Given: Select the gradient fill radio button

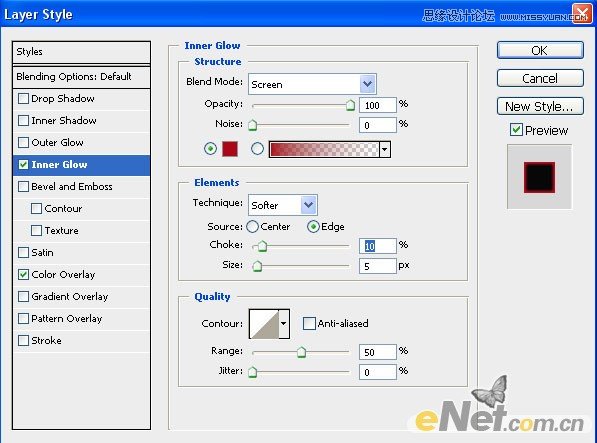Looking at the screenshot, I should pos(257,149).
